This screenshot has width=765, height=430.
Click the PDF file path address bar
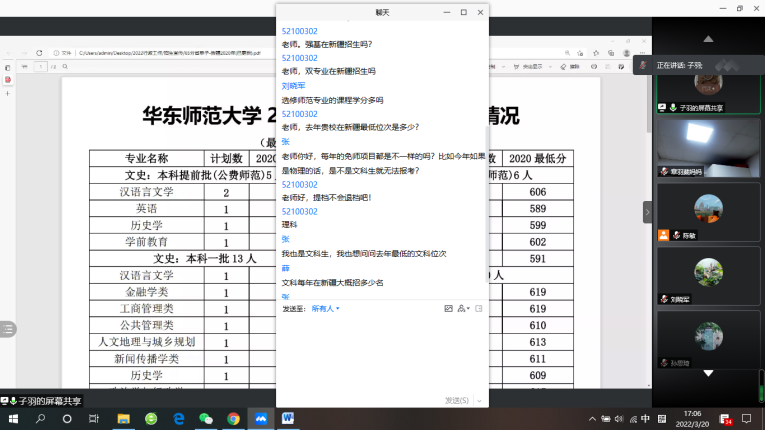(170, 53)
